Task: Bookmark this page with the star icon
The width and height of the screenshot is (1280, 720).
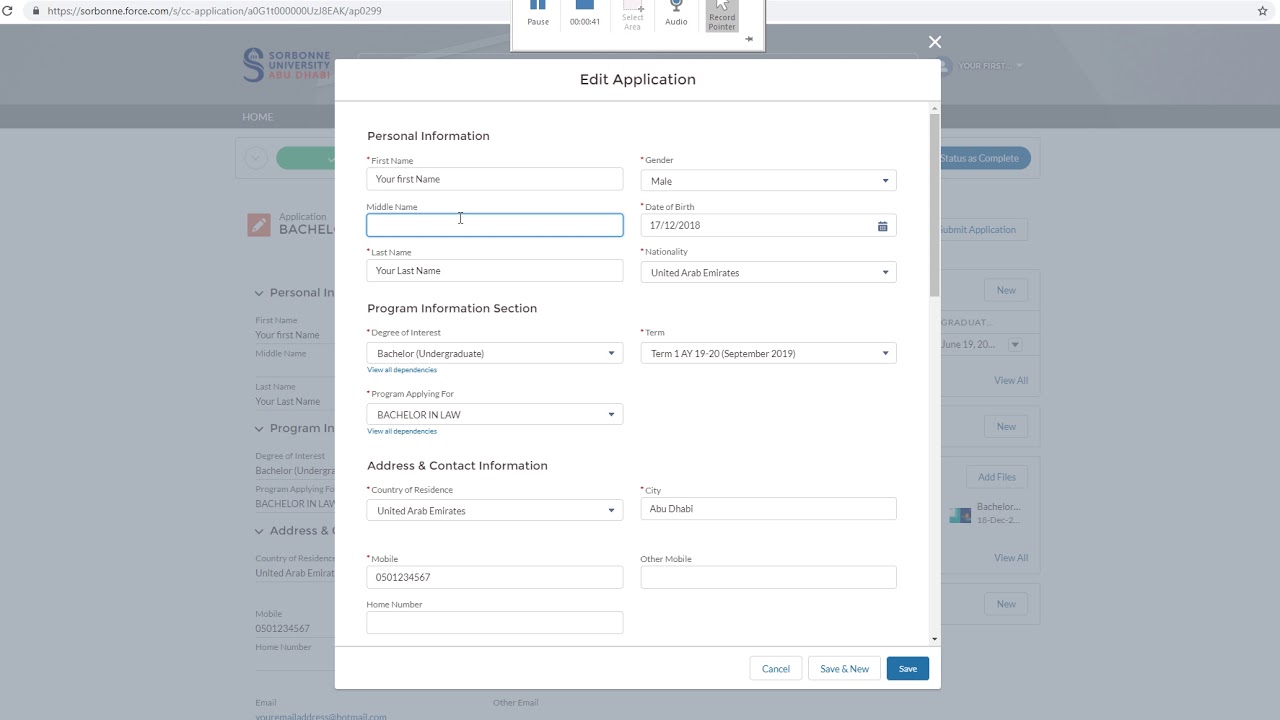Action: tap(1262, 11)
